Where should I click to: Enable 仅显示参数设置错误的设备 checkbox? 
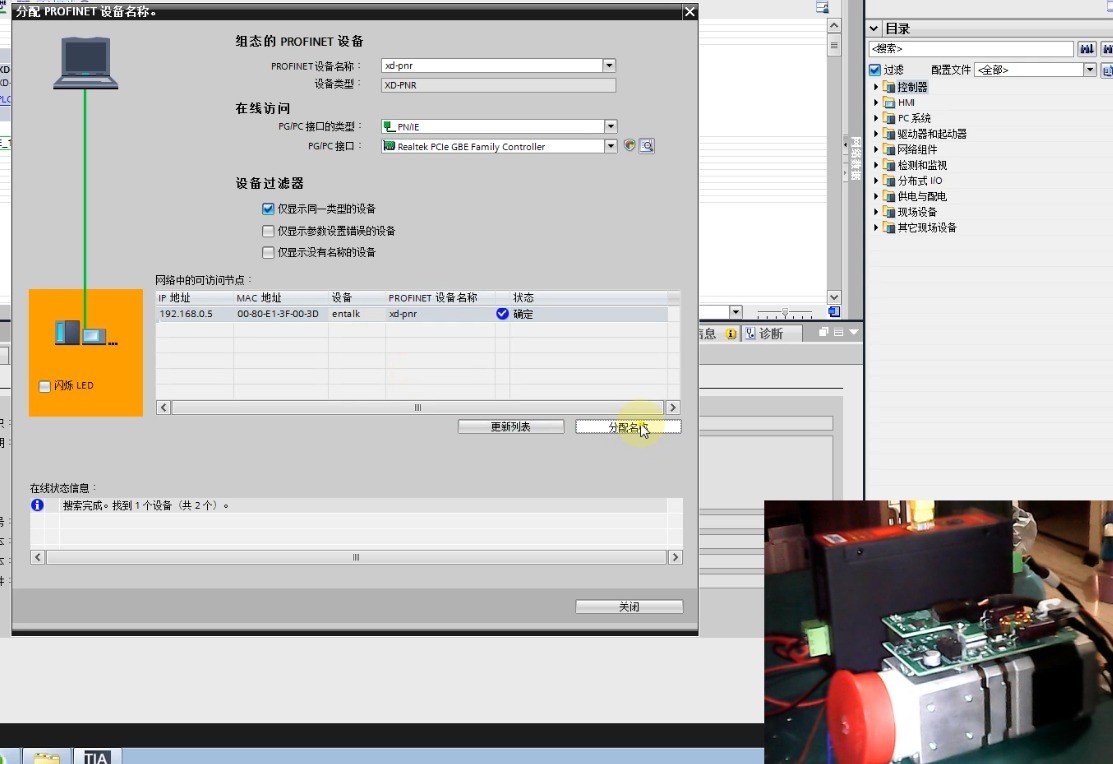click(268, 231)
